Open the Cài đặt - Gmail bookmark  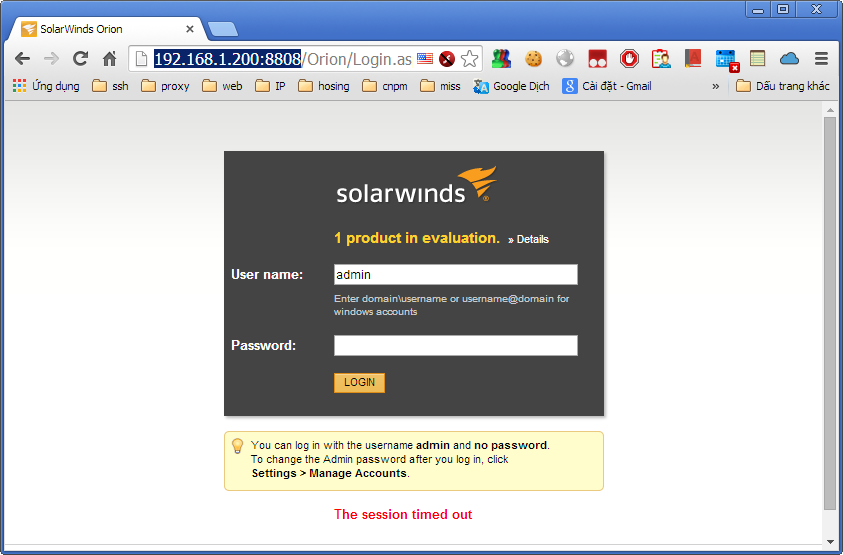[x=606, y=86]
